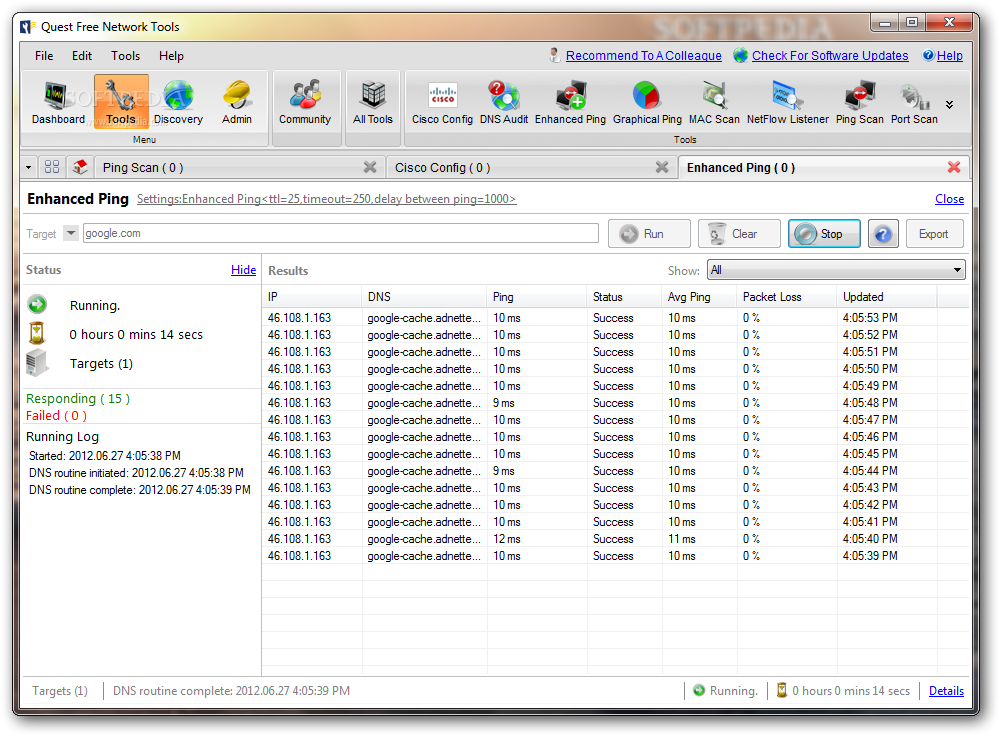Viewport: 1000px width, 736px height.
Task: Open the Community section
Action: tap(305, 102)
